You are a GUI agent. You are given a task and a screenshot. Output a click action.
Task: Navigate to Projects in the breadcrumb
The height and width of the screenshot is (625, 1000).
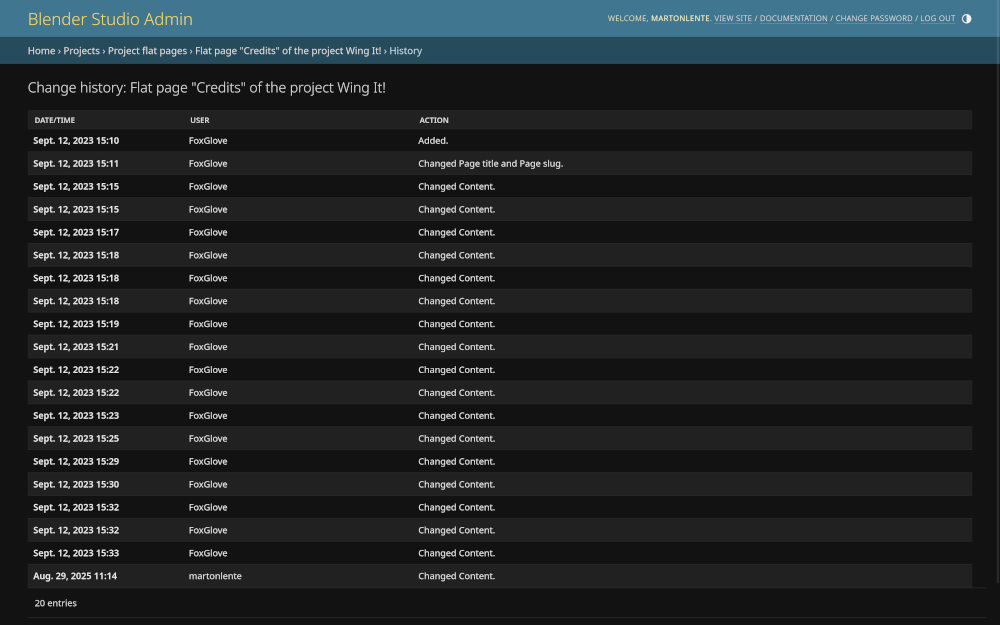(81, 51)
